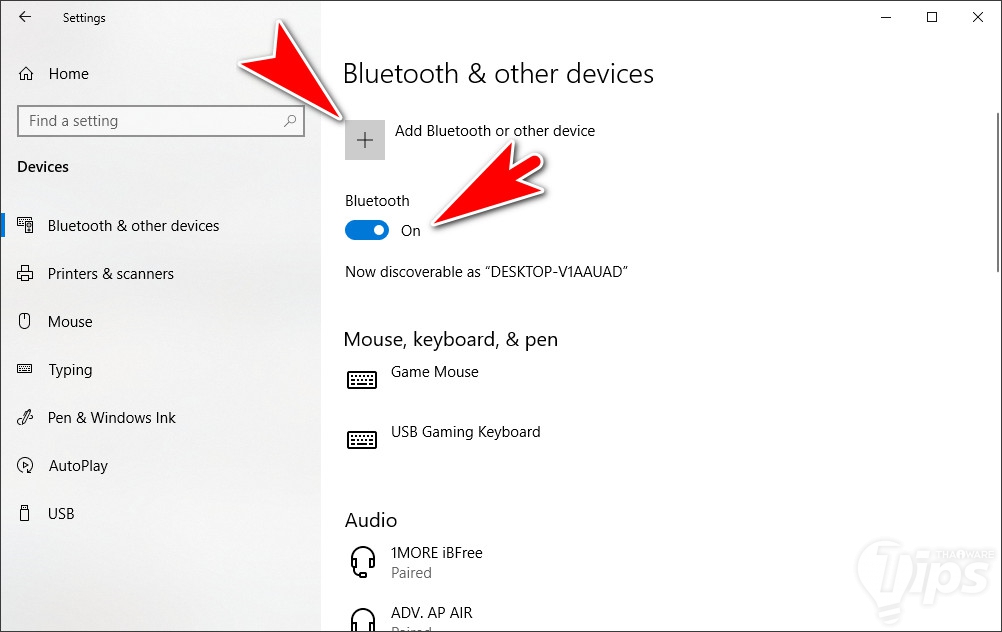Go to the Home settings page
The height and width of the screenshot is (632, 1002).
[x=68, y=74]
